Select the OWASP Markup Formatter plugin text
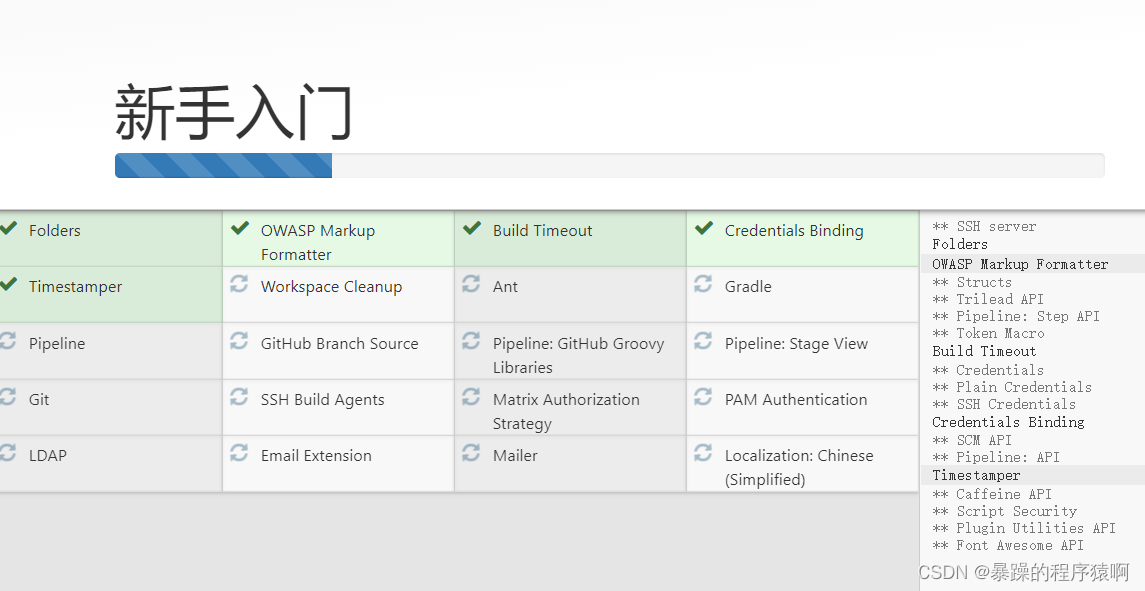Image resolution: width=1145 pixels, height=591 pixels. click(318, 243)
